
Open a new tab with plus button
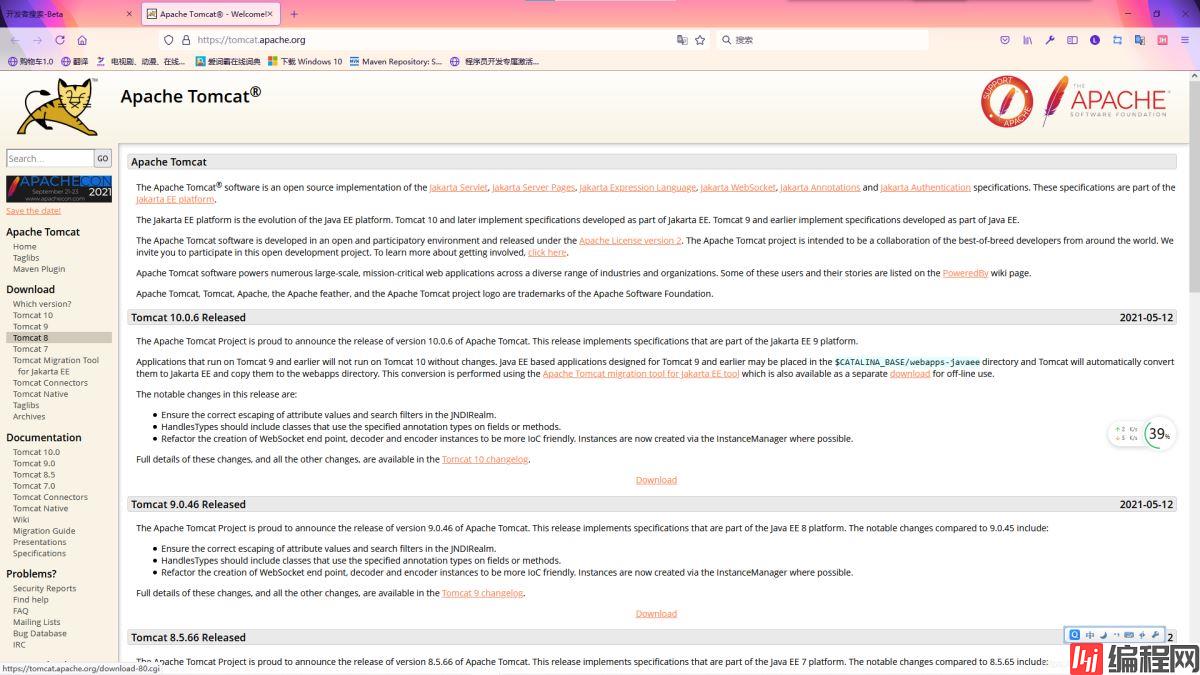294,14
